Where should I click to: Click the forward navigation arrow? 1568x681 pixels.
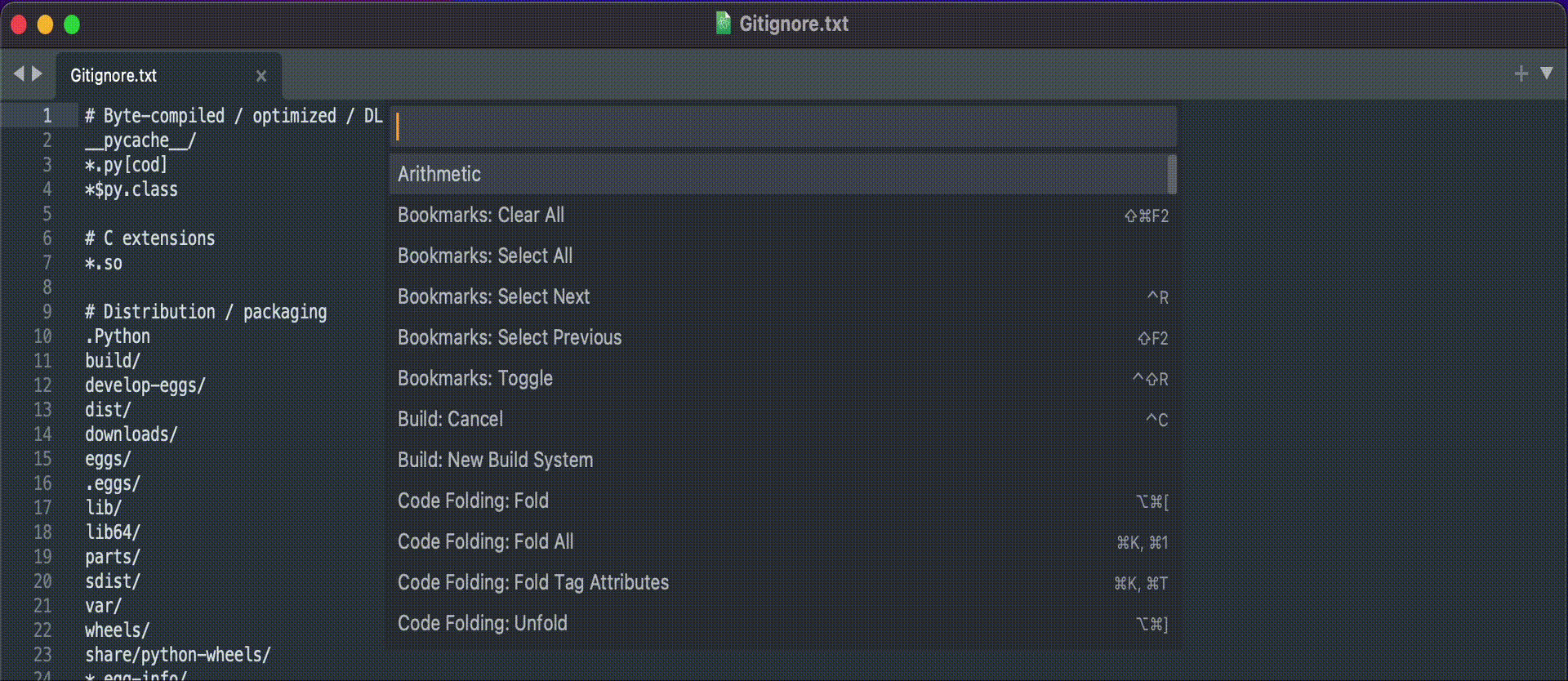(x=38, y=73)
